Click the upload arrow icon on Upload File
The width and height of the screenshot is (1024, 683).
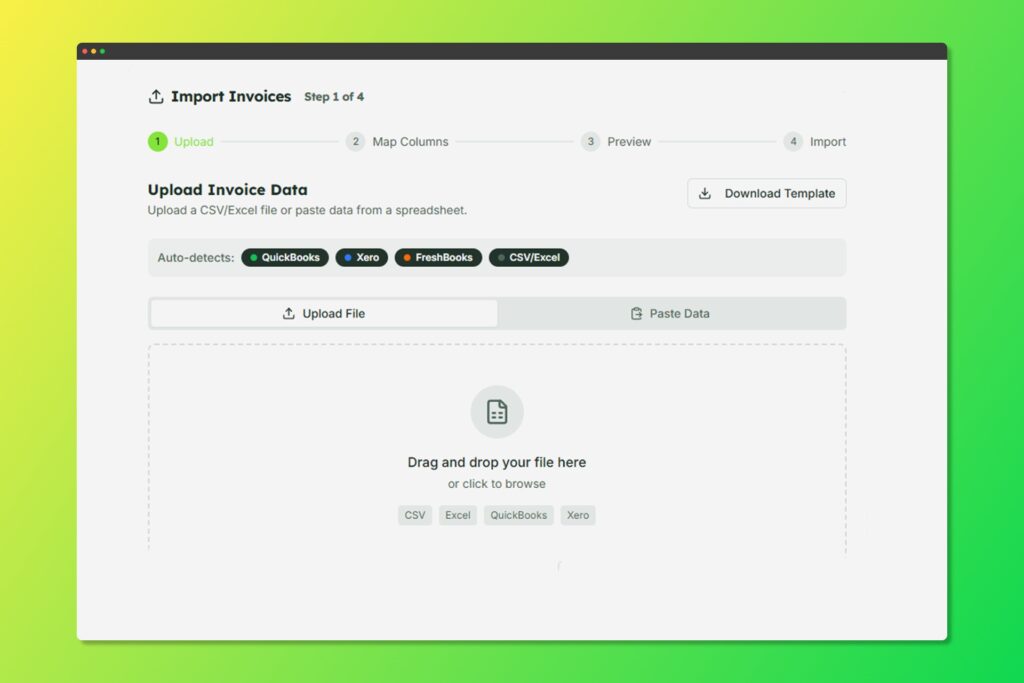coord(289,314)
